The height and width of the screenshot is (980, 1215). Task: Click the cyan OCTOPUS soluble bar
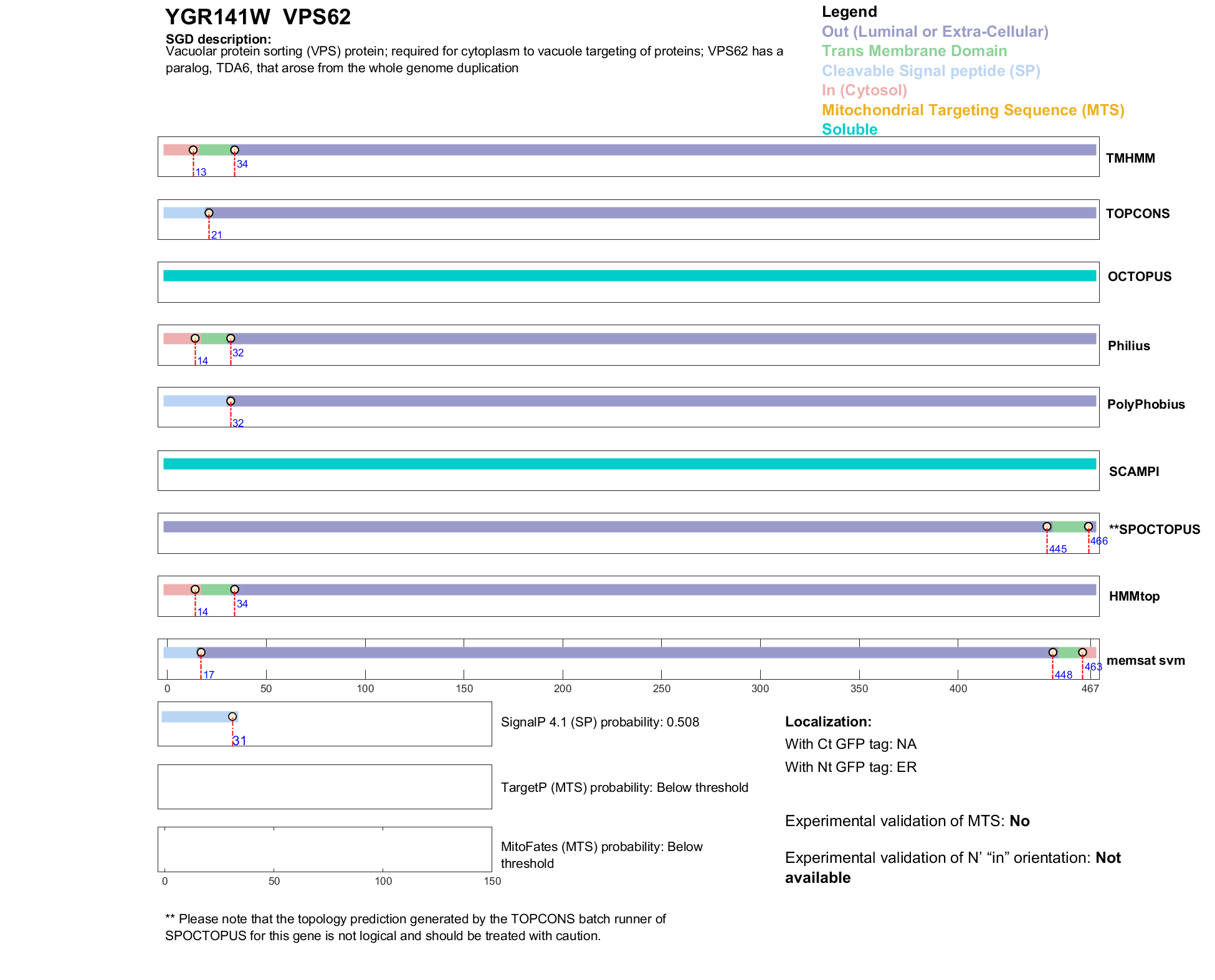(629, 276)
